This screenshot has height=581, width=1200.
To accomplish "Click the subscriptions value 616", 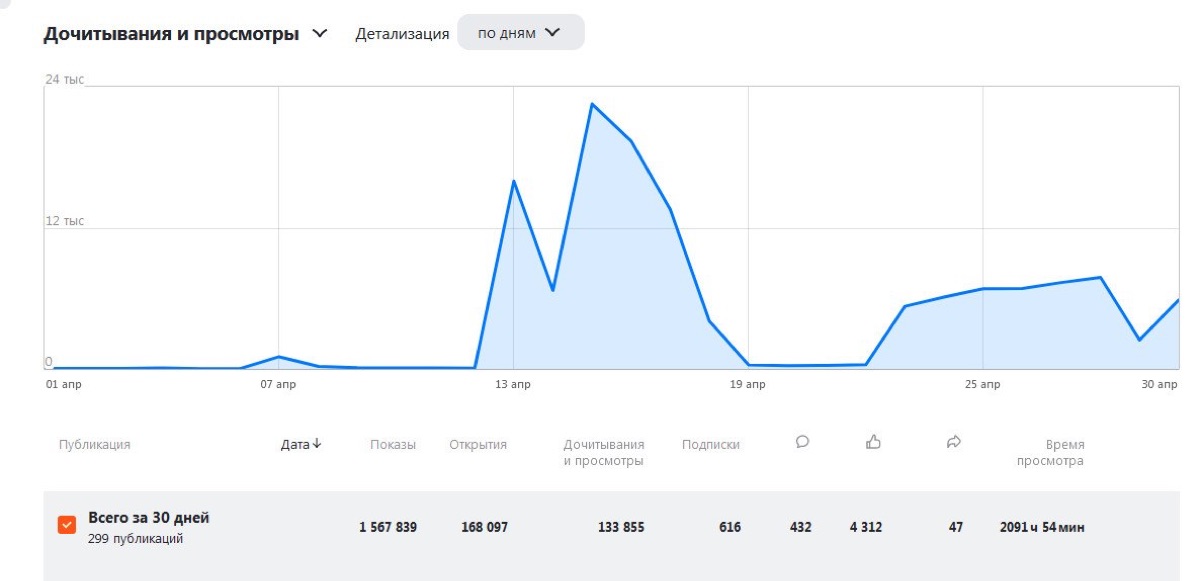I will (x=730, y=527).
